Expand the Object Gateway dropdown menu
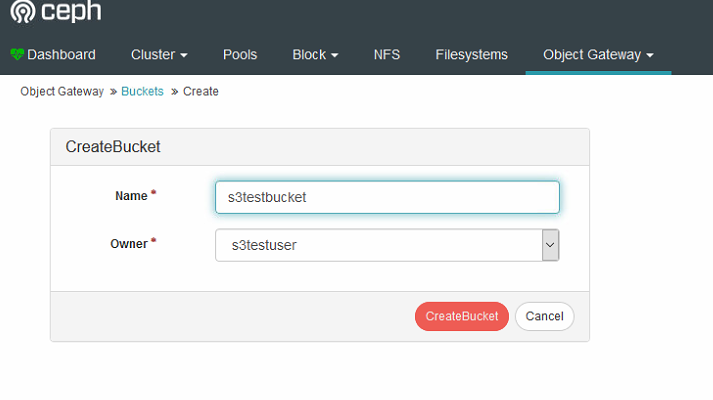The height and width of the screenshot is (400, 713). click(x=598, y=55)
